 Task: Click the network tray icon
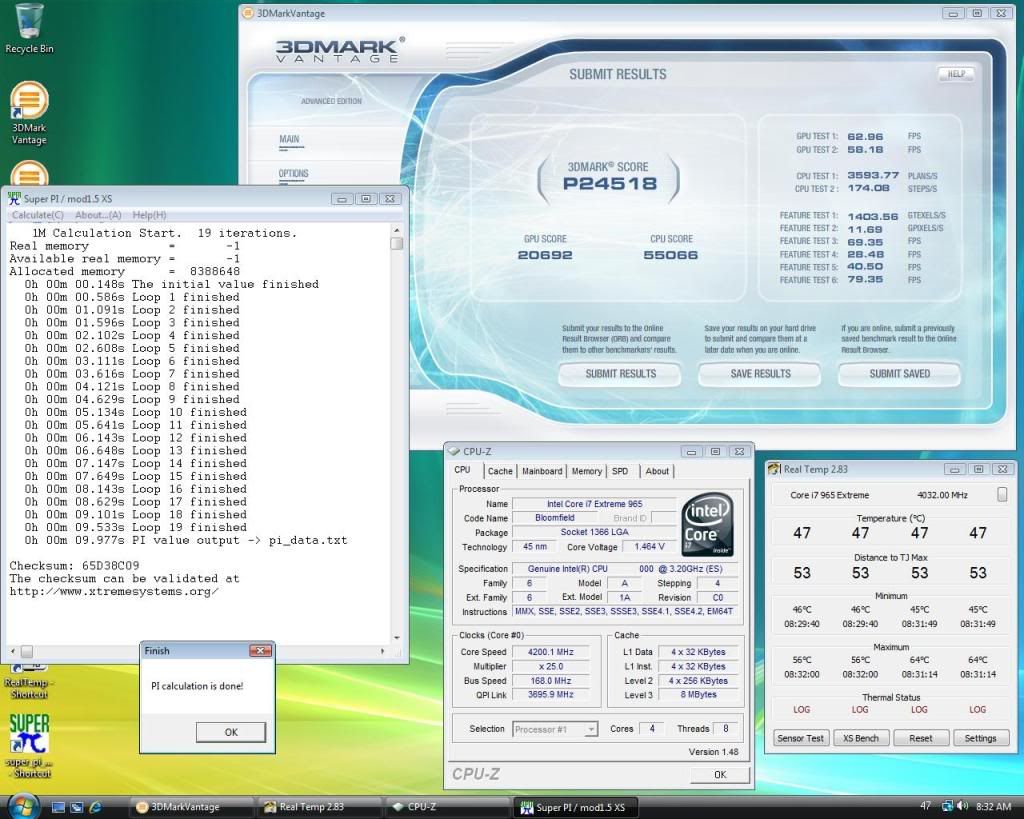pos(947,807)
